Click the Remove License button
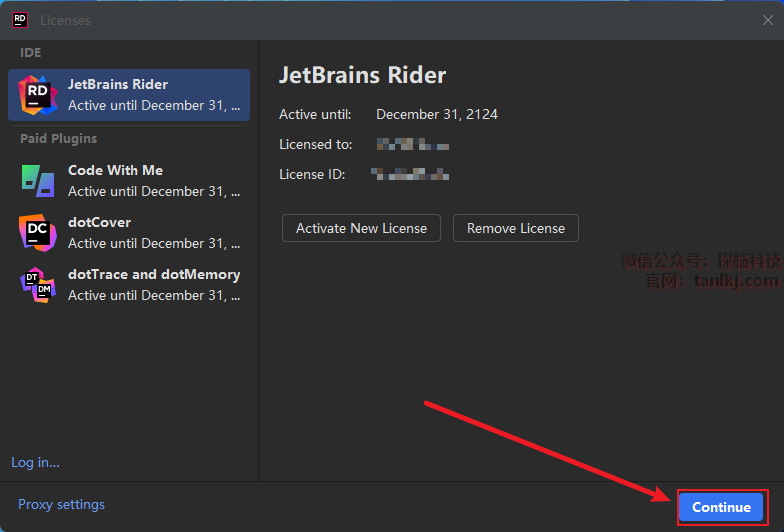Image resolution: width=784 pixels, height=532 pixels. 515,228
